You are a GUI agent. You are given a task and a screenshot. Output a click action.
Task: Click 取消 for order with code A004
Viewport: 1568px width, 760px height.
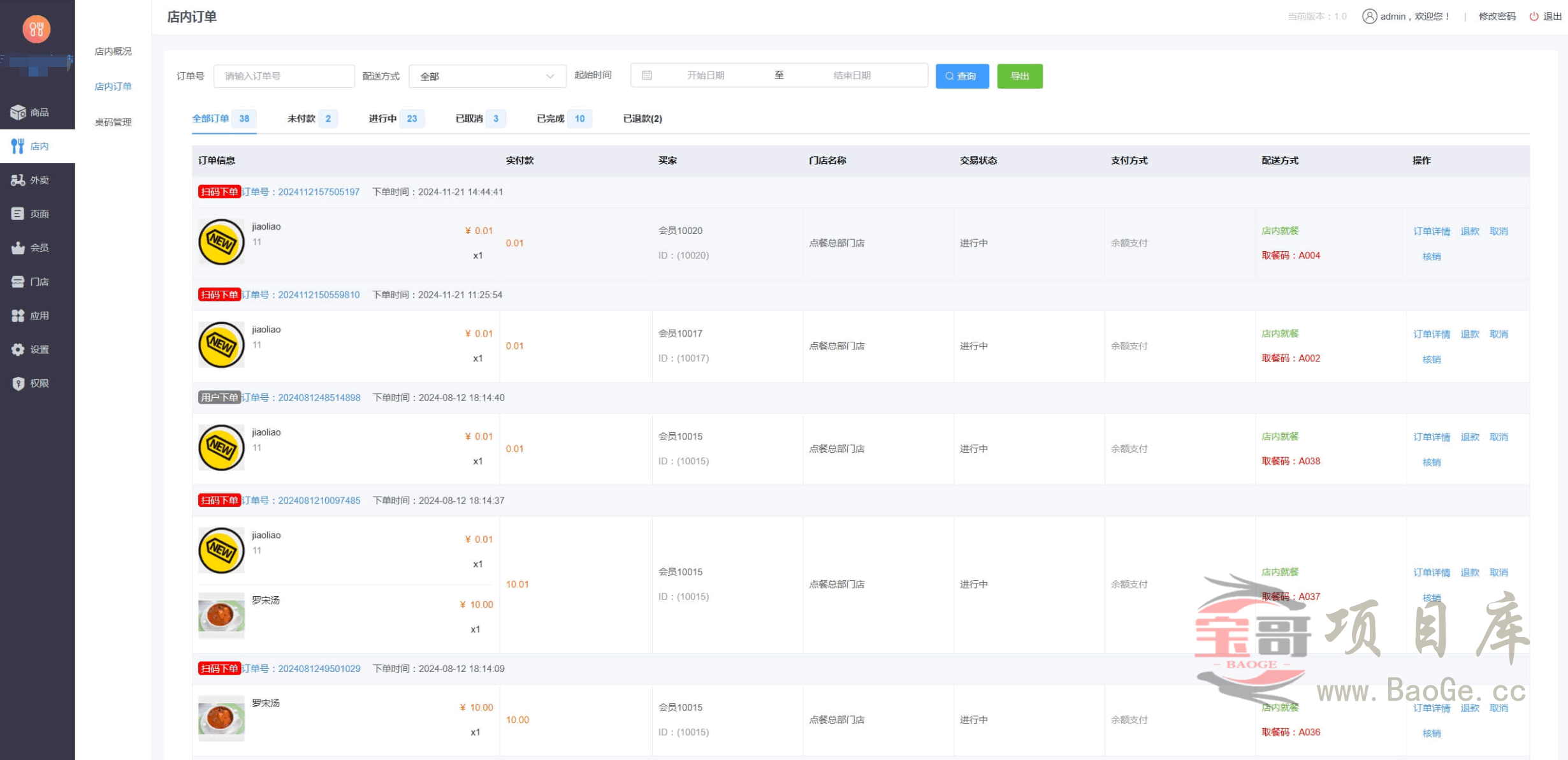1499,231
